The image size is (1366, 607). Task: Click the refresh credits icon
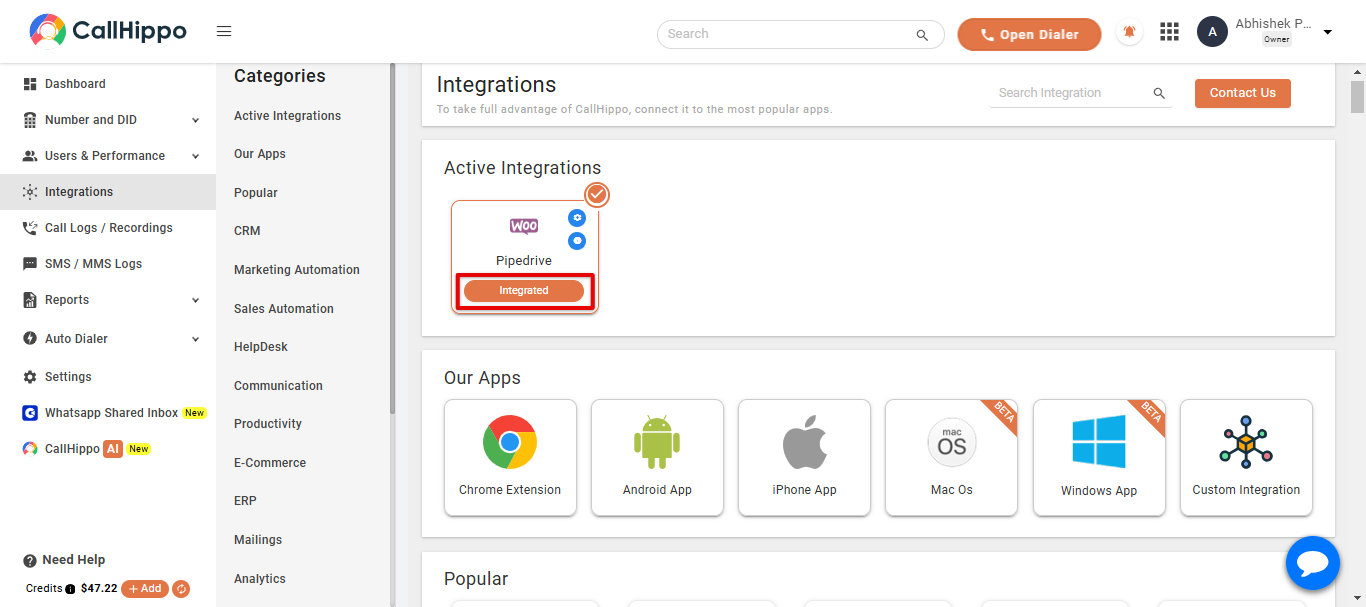(x=181, y=589)
